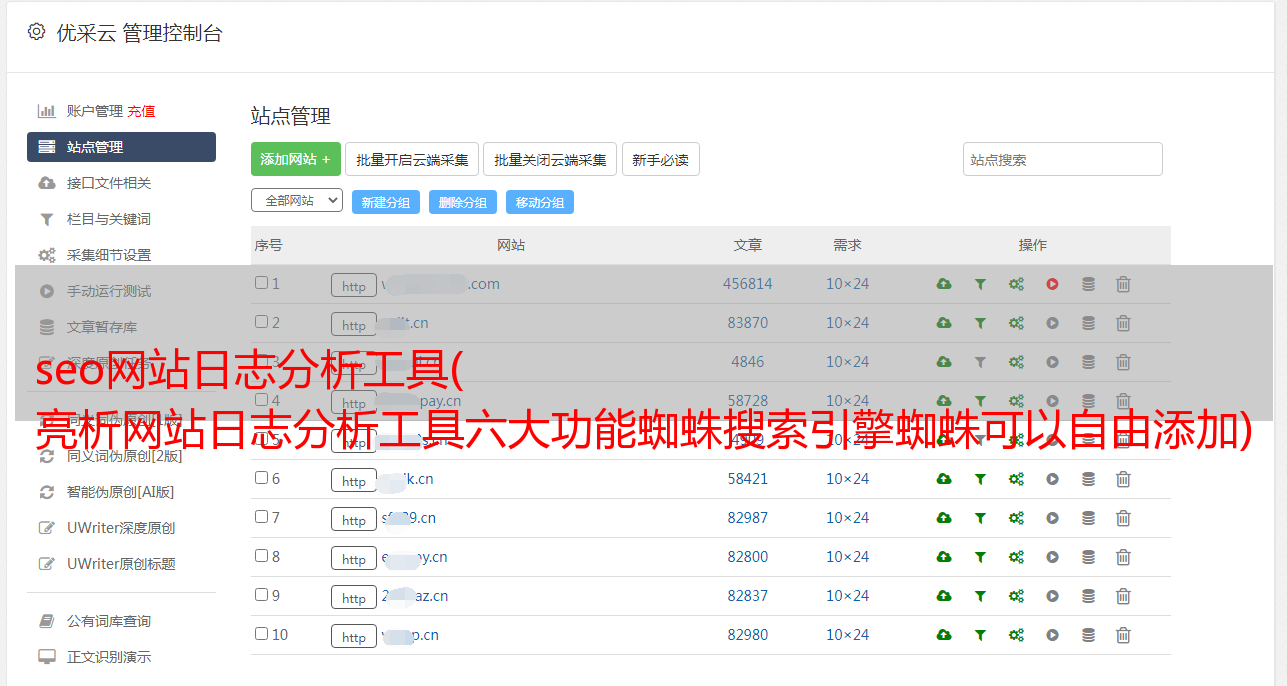Image resolution: width=1287 pixels, height=686 pixels.
Task: Delete site 10 with trash icon
Action: pos(1123,635)
